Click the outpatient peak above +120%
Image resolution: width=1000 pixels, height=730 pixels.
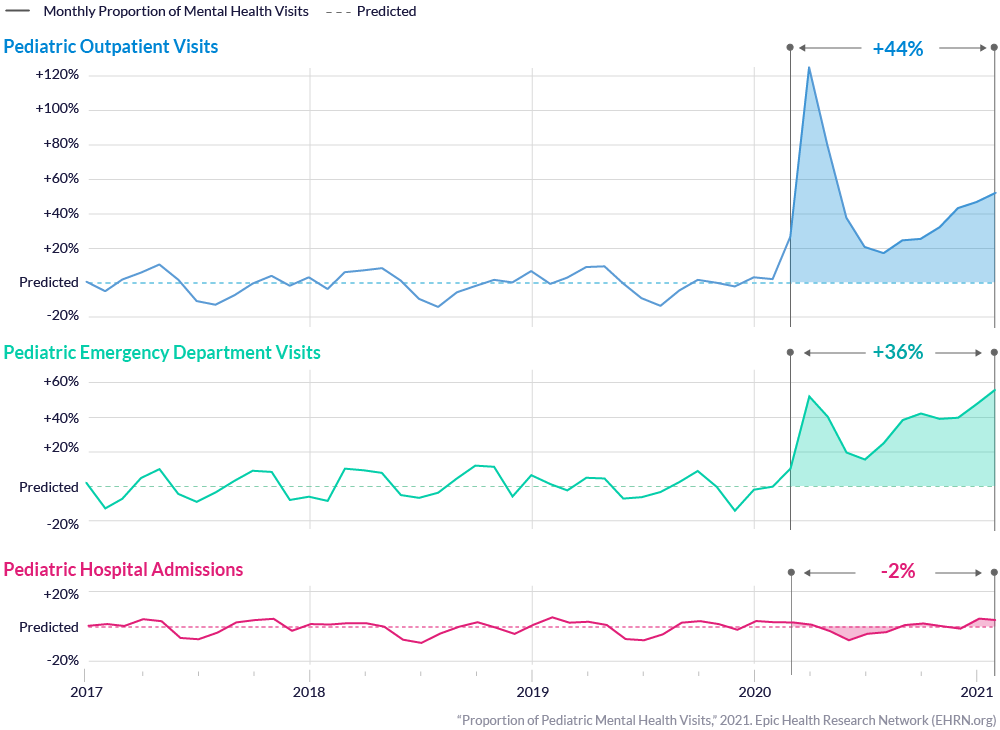809,68
